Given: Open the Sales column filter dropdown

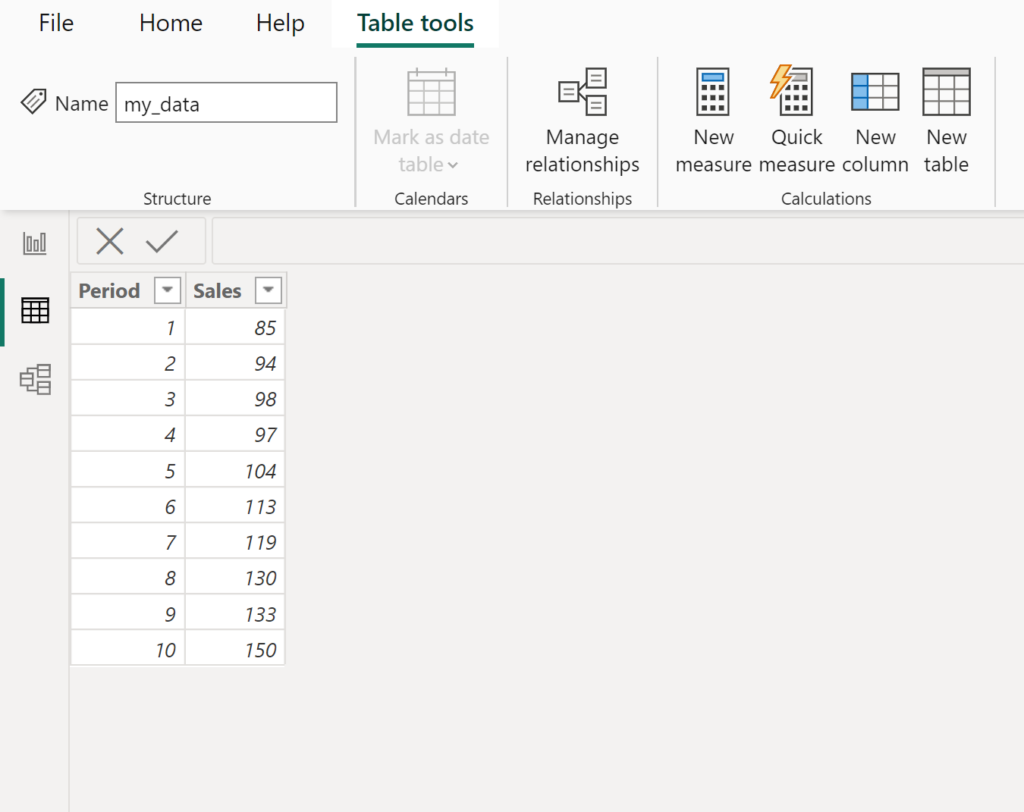Looking at the screenshot, I should [267, 290].
